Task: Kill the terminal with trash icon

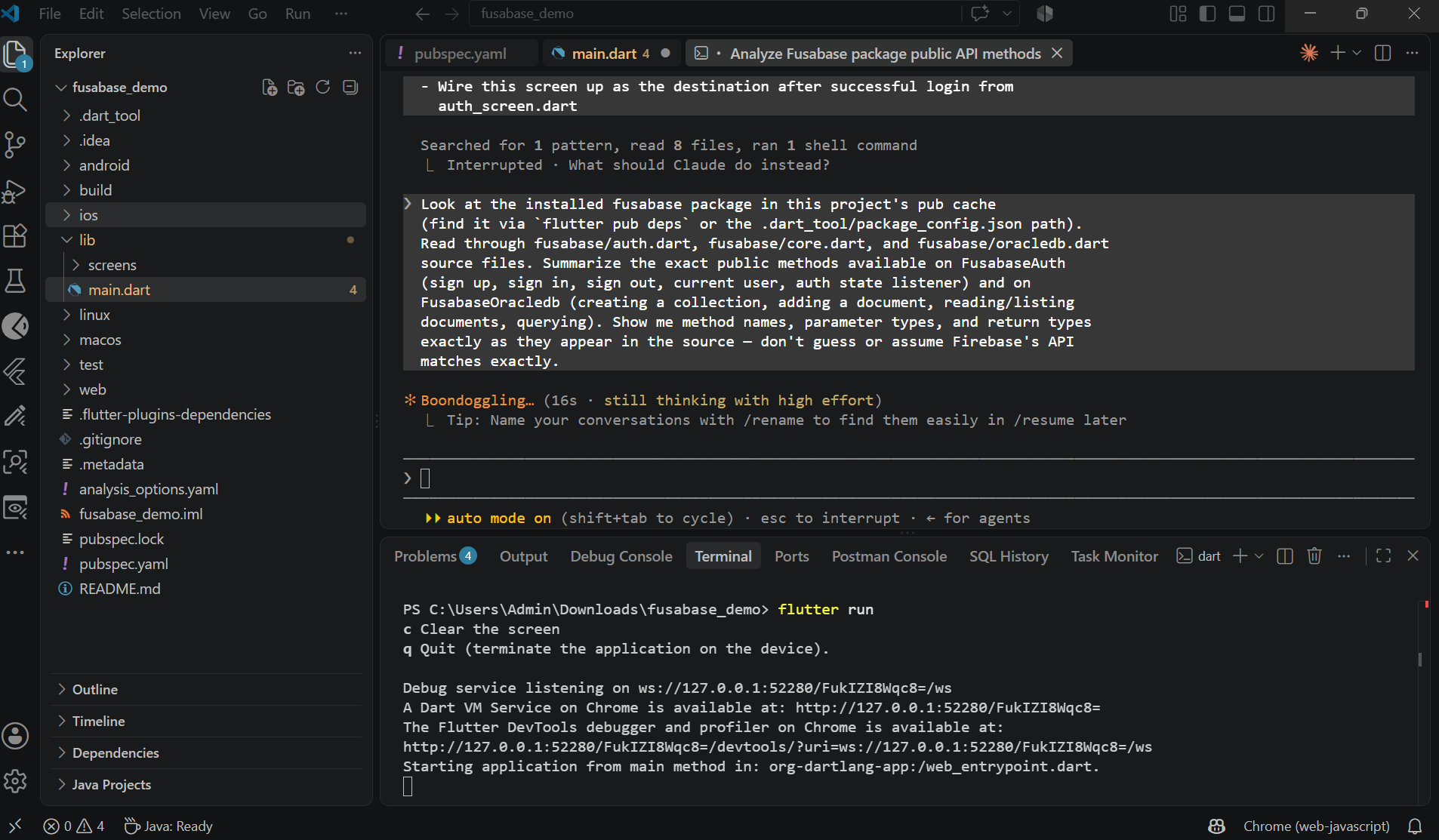Action: [x=1314, y=556]
